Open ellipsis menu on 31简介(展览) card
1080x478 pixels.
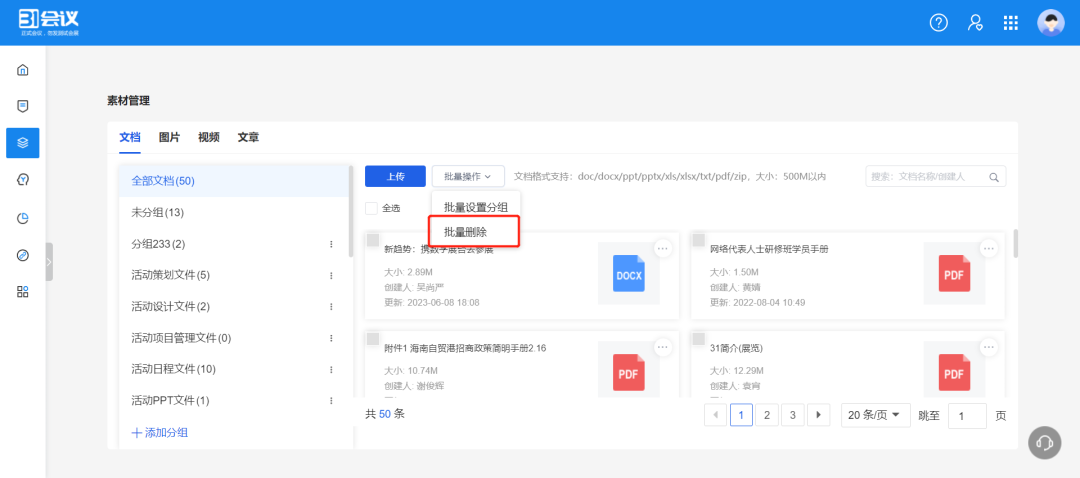989,346
